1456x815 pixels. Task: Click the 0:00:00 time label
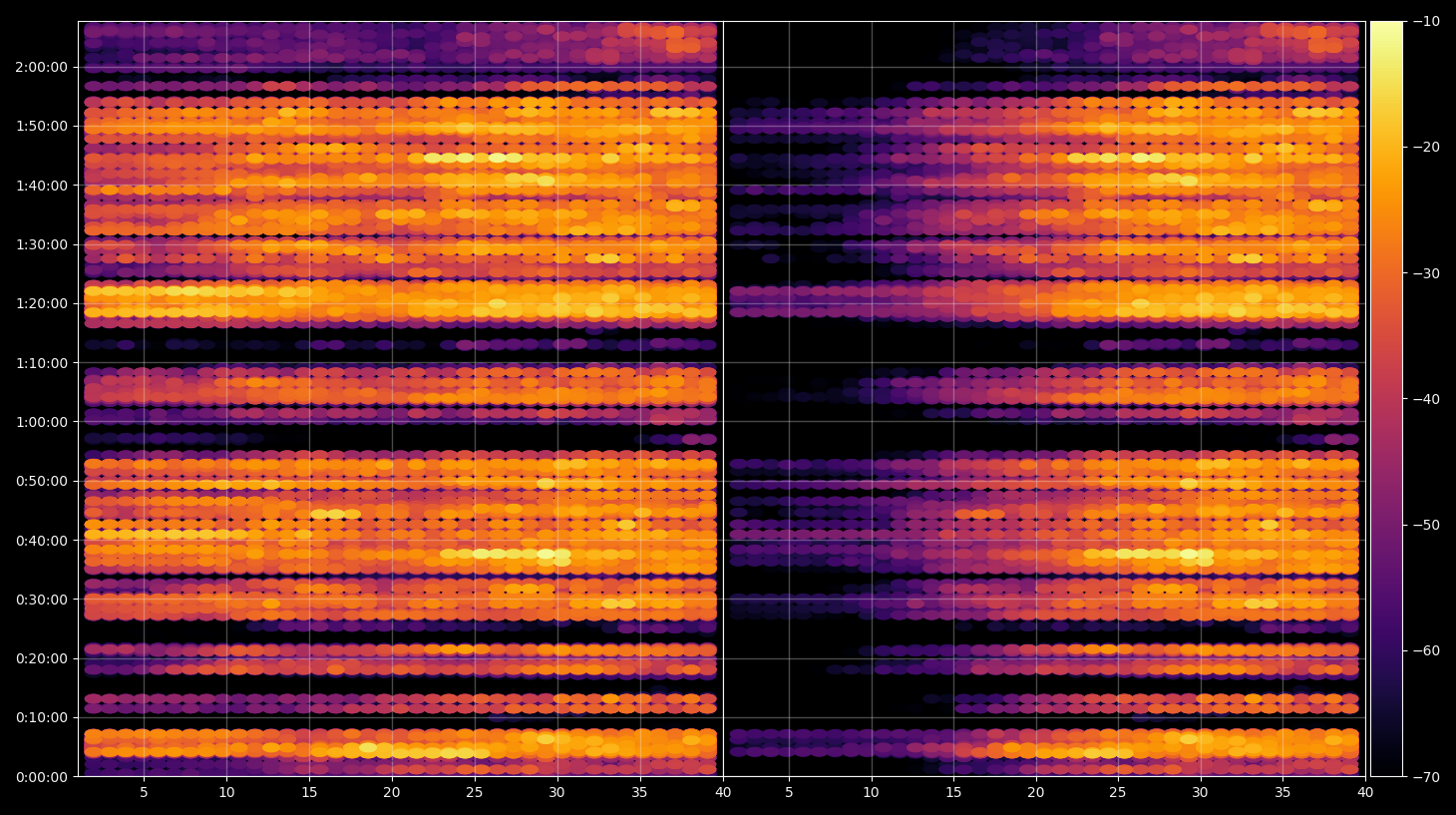42,777
